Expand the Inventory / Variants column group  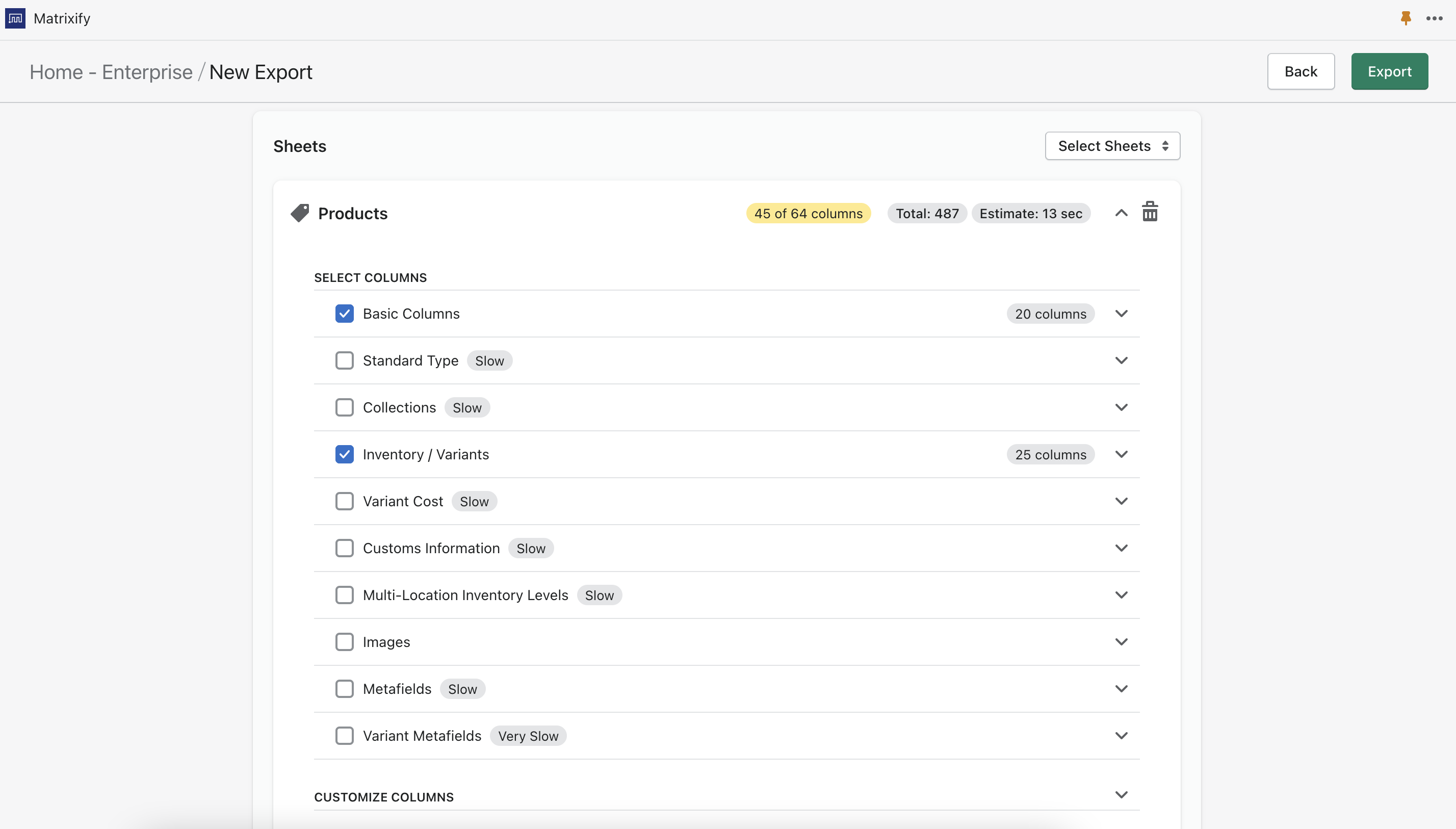[1121, 454]
